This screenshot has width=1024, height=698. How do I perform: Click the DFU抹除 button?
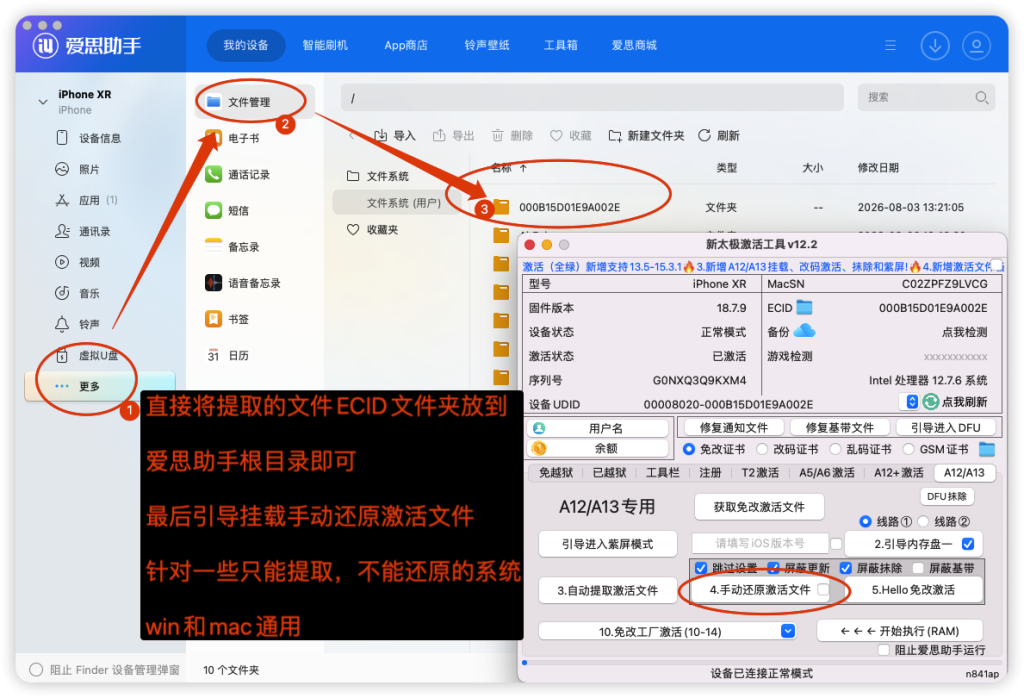coord(946,496)
